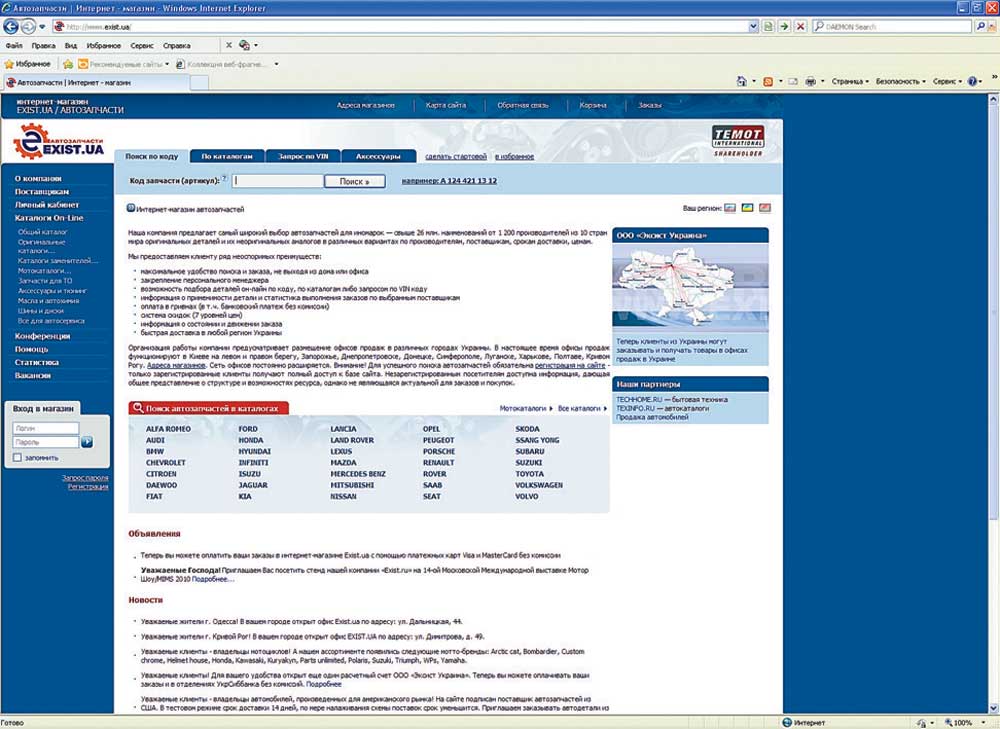Viewport: 1000px width, 729px height.
Task: Open the Print button dropdown arrow
Action: pos(822,82)
